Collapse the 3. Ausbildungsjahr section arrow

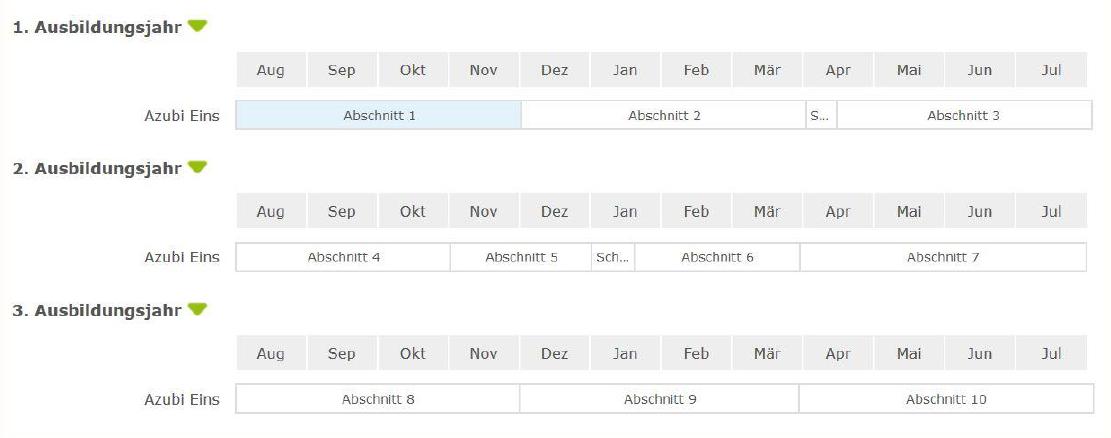[197, 309]
